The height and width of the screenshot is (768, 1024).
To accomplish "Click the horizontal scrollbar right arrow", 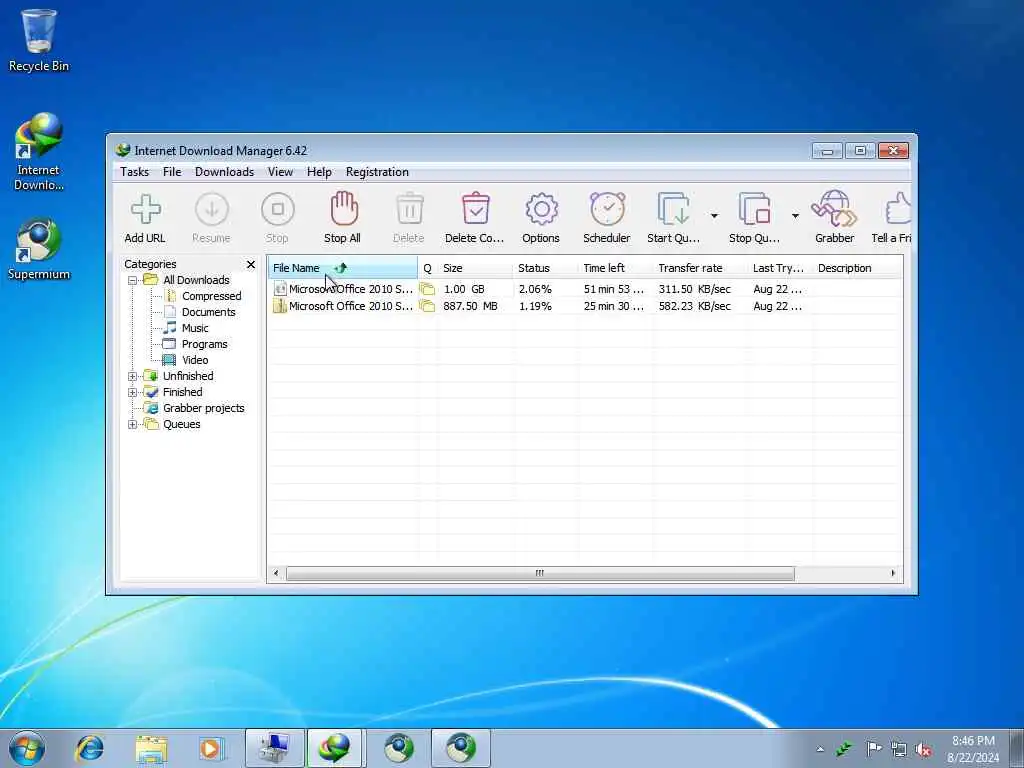I will click(x=893, y=573).
